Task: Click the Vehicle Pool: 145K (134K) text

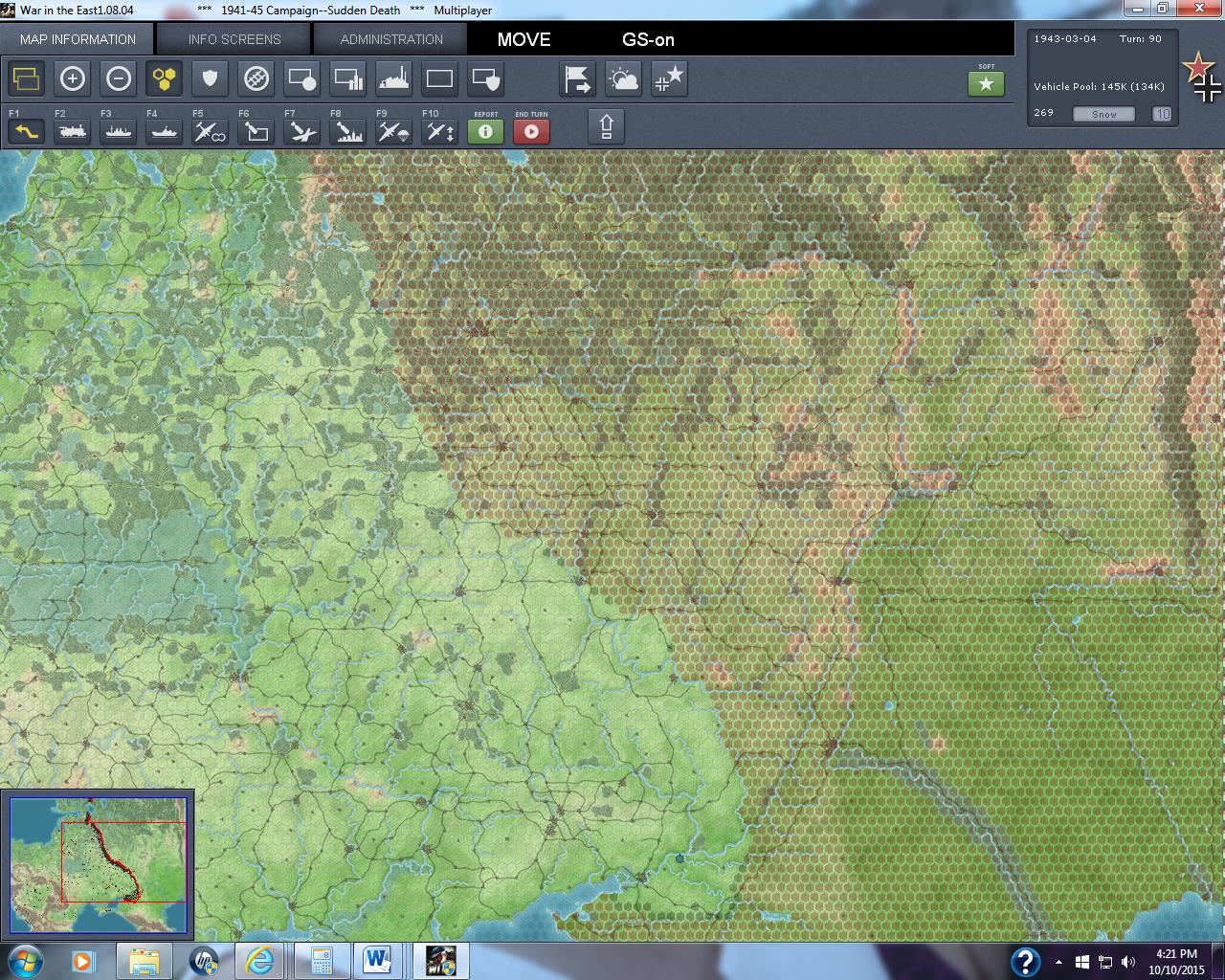Action: [x=1099, y=86]
